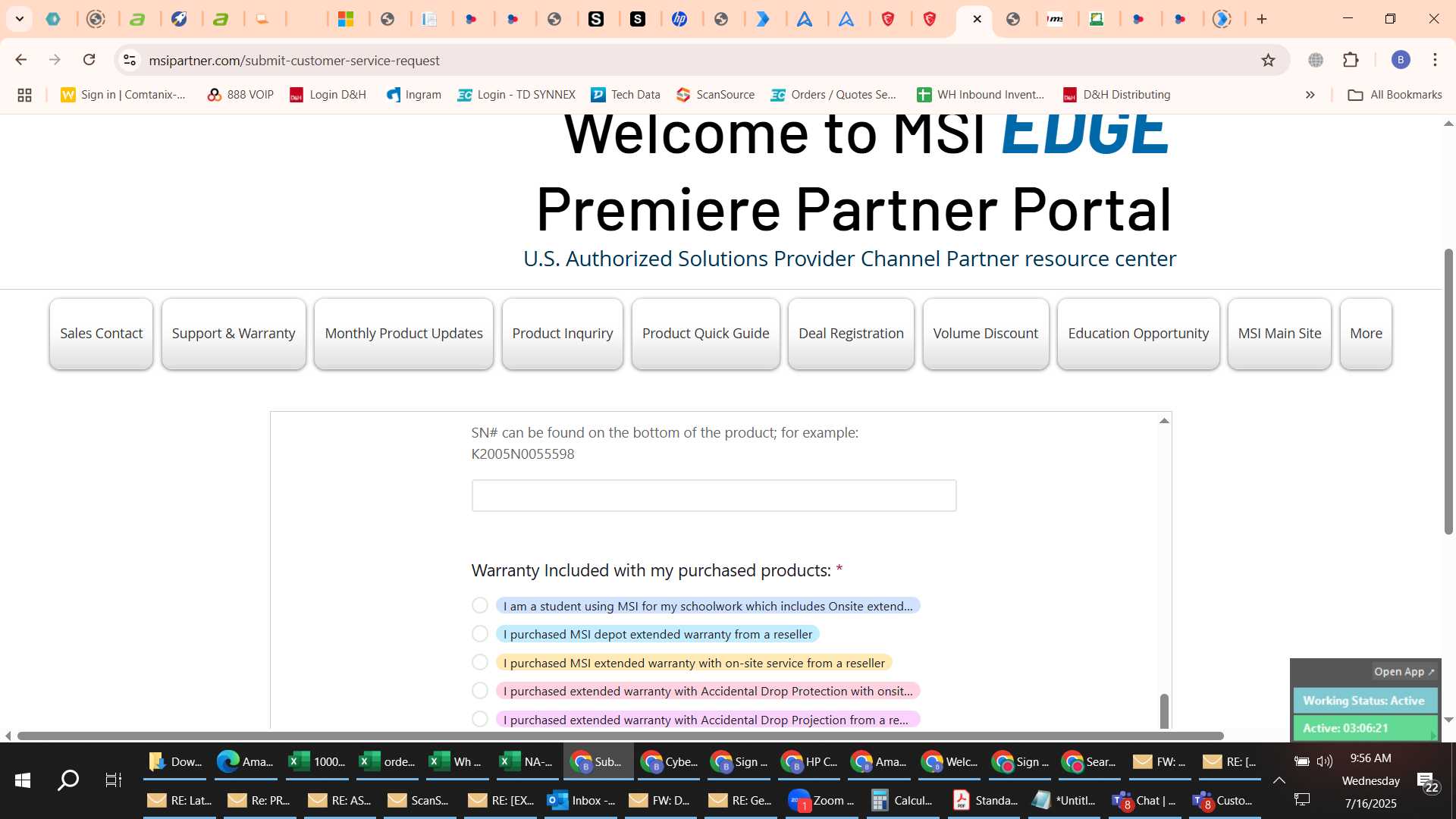Open the Sales Contact menu

(x=102, y=334)
